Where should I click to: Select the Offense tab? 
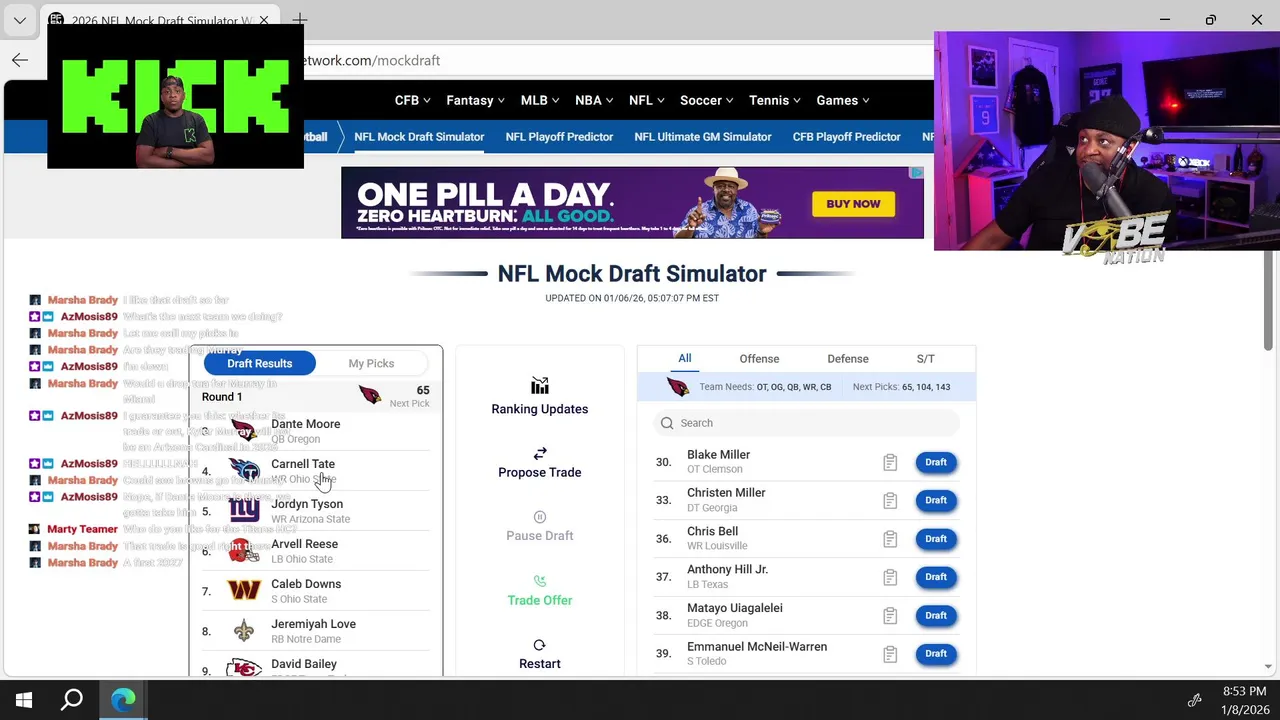(x=759, y=358)
